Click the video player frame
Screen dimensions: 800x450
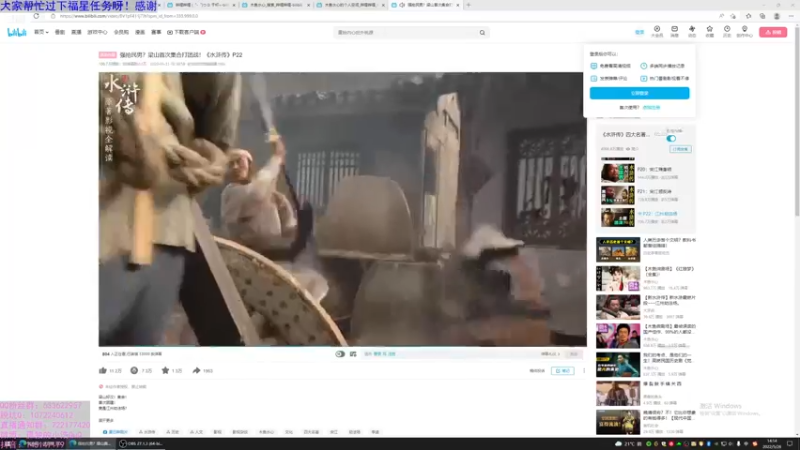point(342,209)
